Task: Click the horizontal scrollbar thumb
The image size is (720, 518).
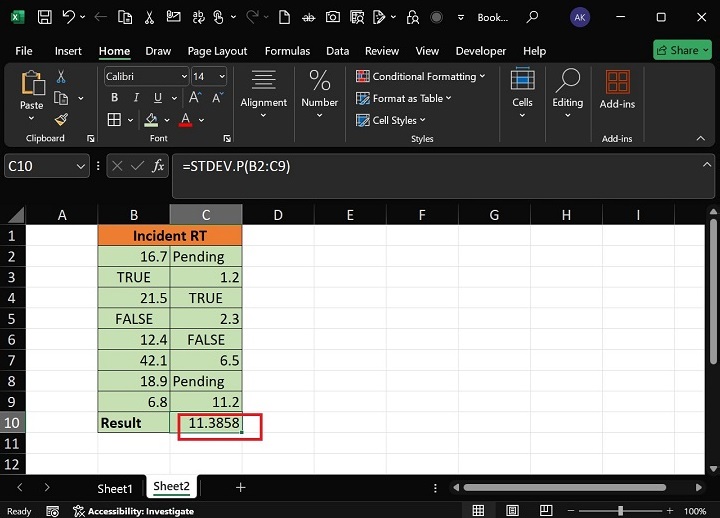Action: click(x=565, y=488)
